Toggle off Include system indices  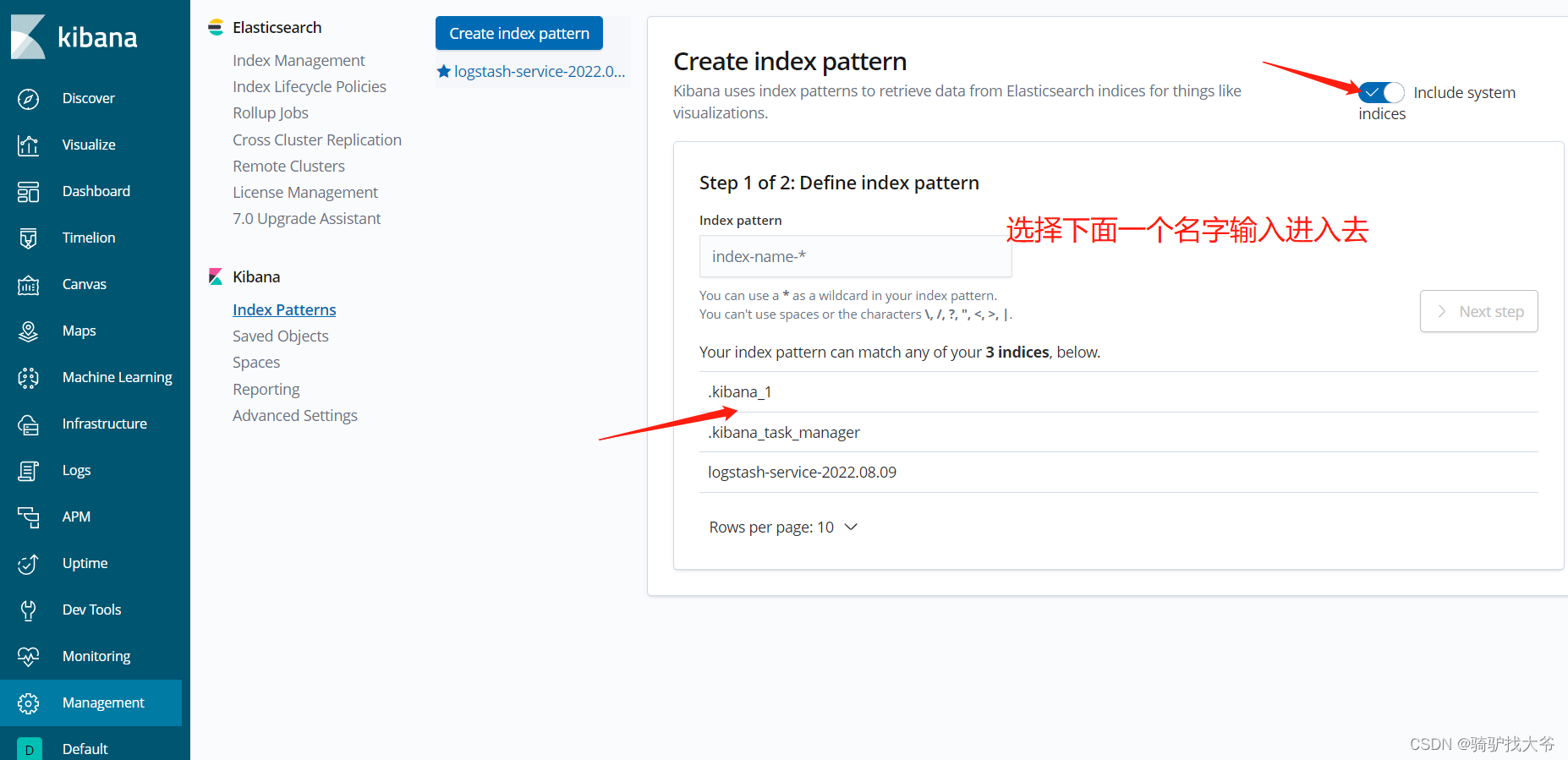pos(1381,92)
